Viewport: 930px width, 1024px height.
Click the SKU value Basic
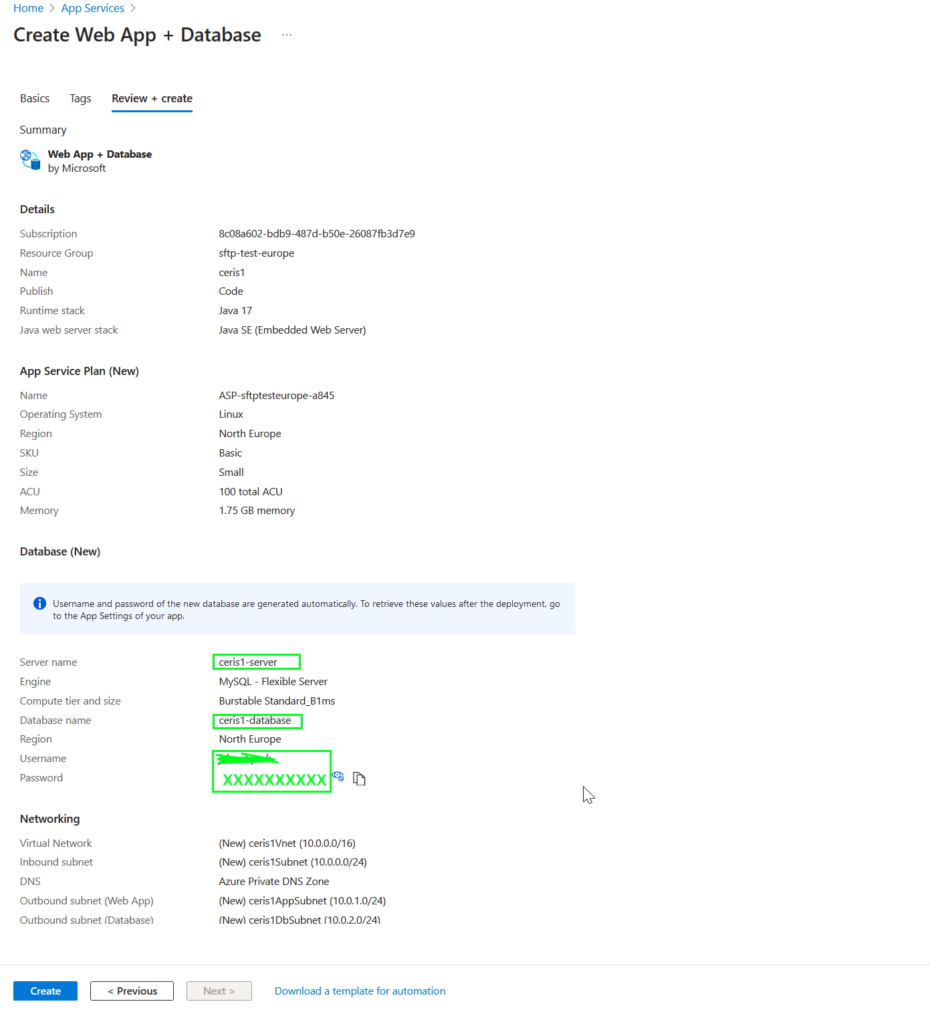click(x=230, y=453)
